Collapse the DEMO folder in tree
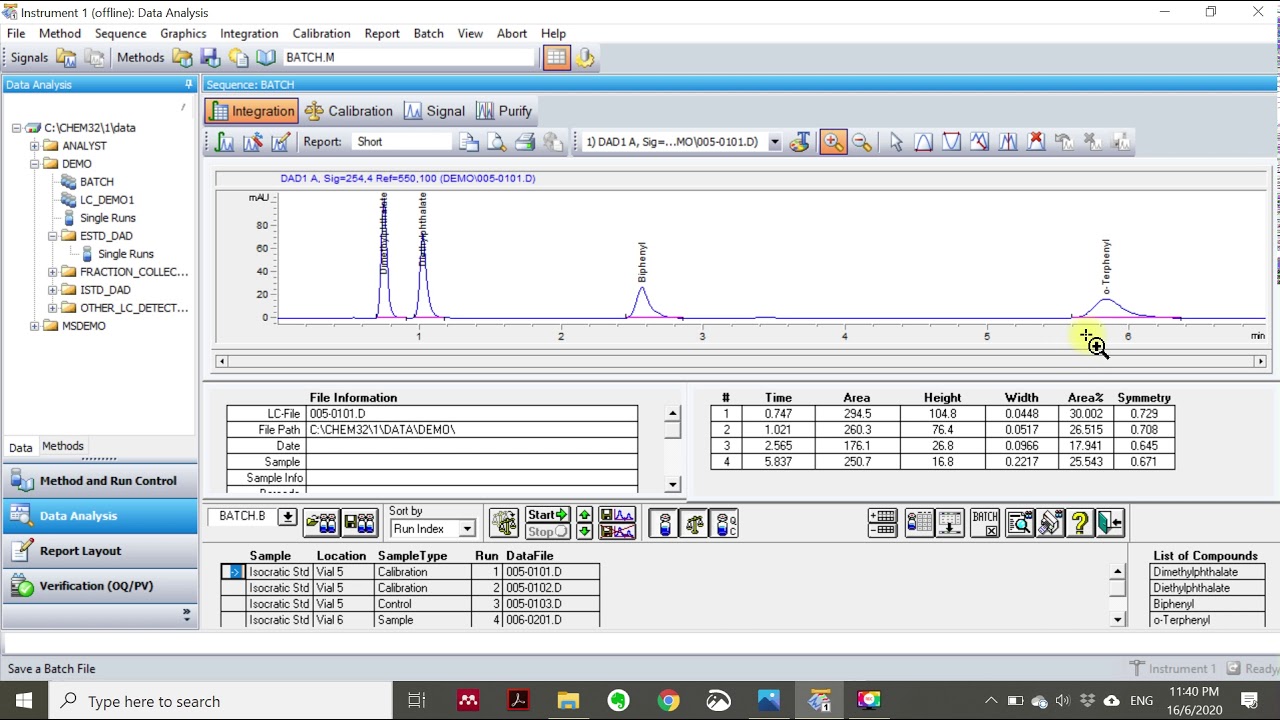Viewport: 1280px width, 720px height. pos(35,164)
